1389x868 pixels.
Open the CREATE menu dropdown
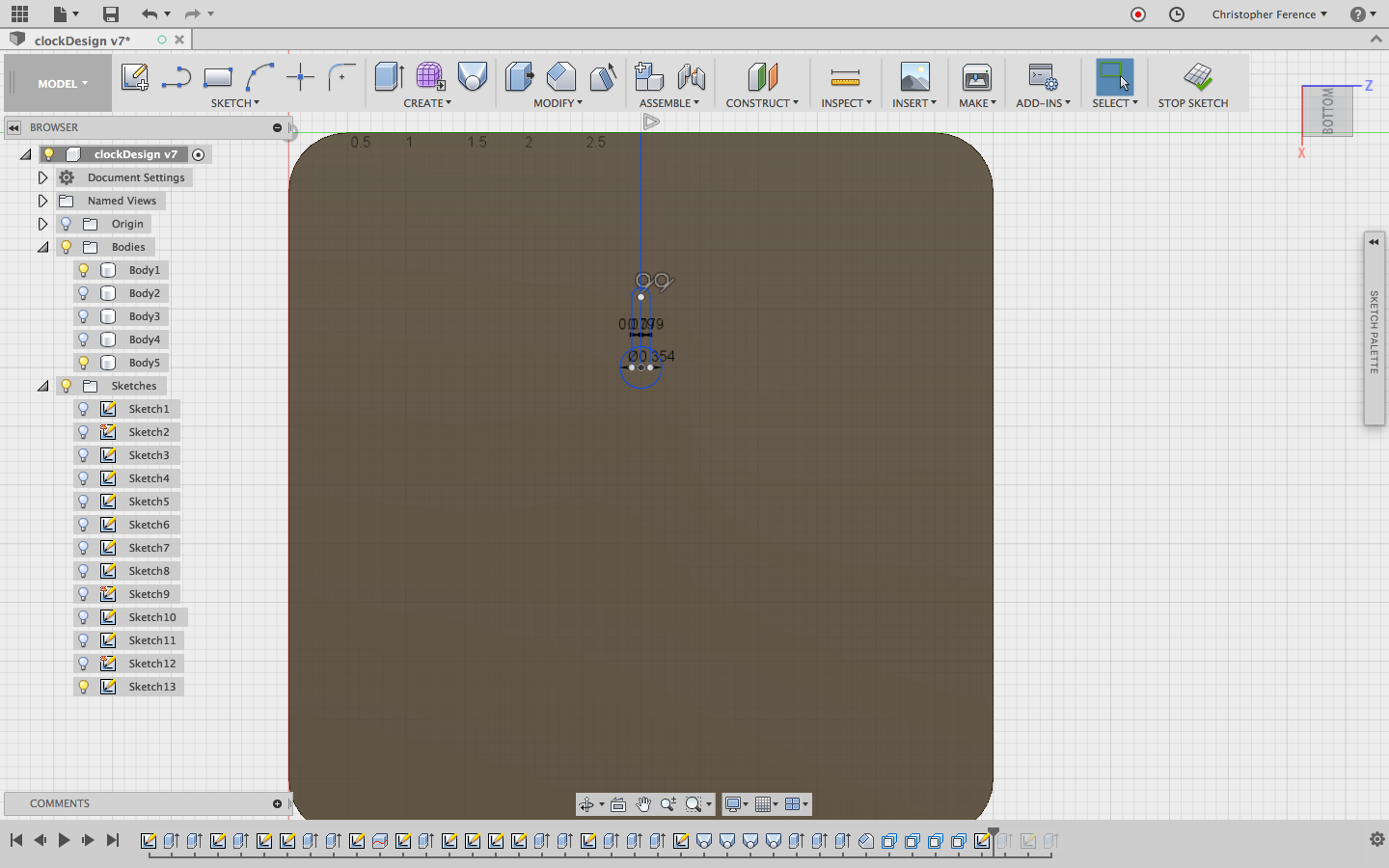tap(427, 103)
